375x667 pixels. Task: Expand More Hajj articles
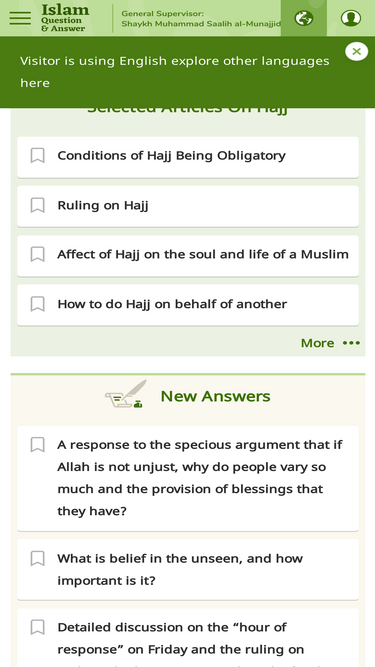click(317, 343)
